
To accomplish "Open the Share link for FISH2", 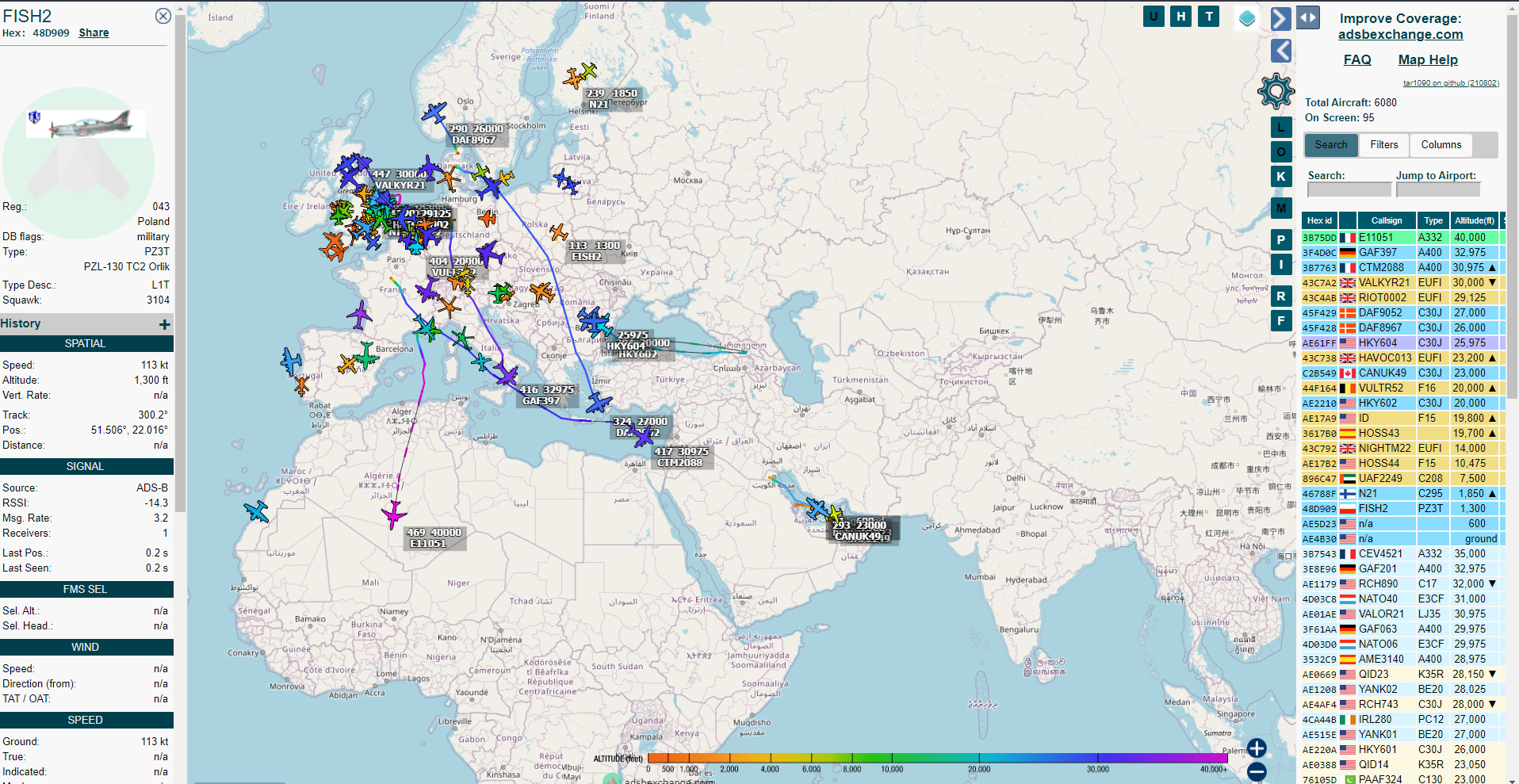I will coord(94,33).
